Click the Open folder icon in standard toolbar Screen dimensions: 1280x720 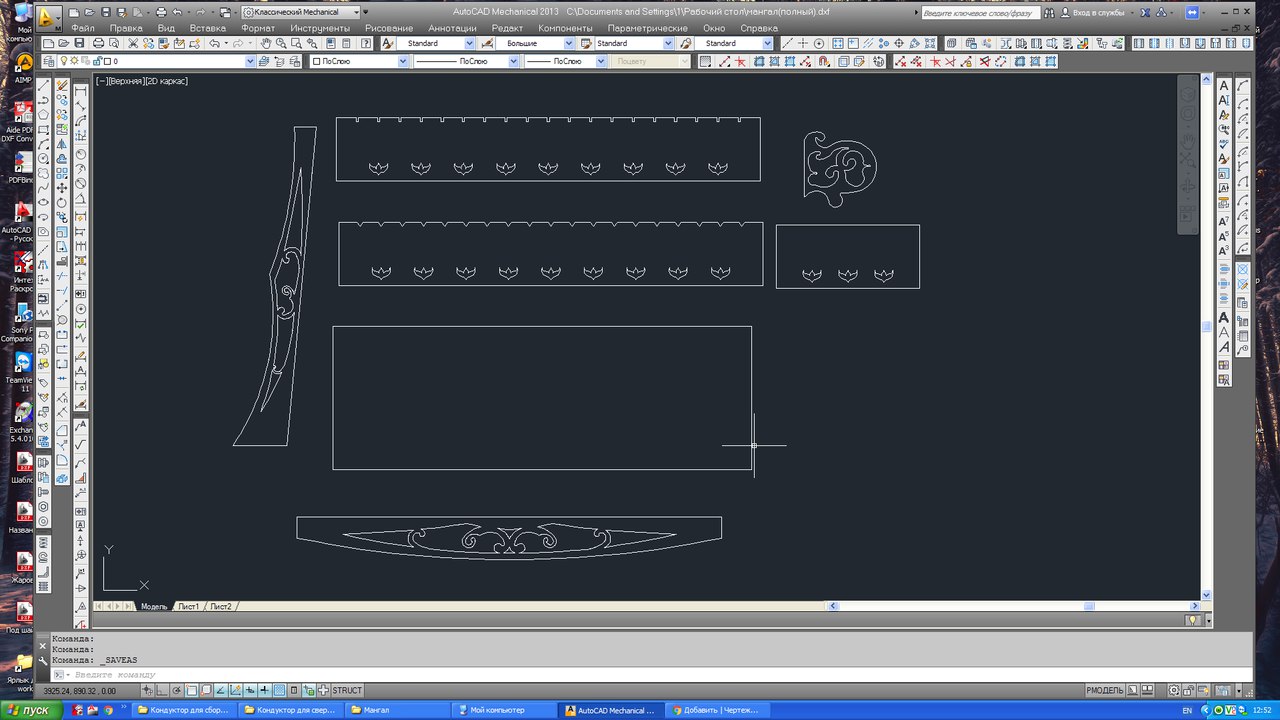63,44
